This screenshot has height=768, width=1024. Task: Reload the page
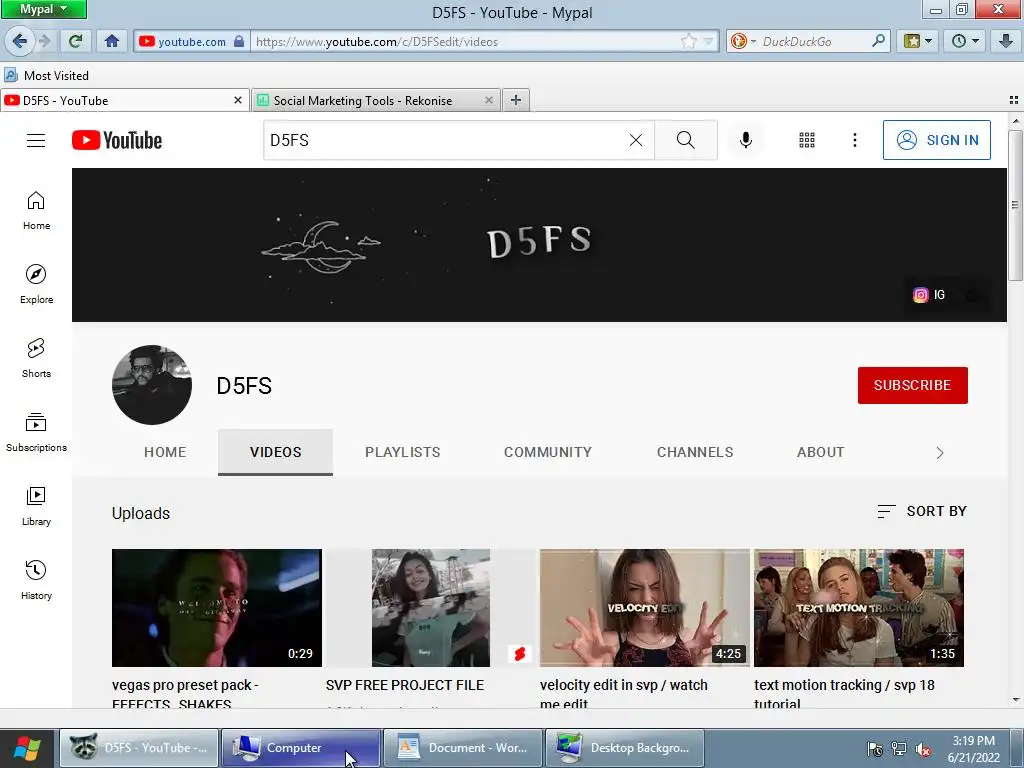(x=75, y=41)
